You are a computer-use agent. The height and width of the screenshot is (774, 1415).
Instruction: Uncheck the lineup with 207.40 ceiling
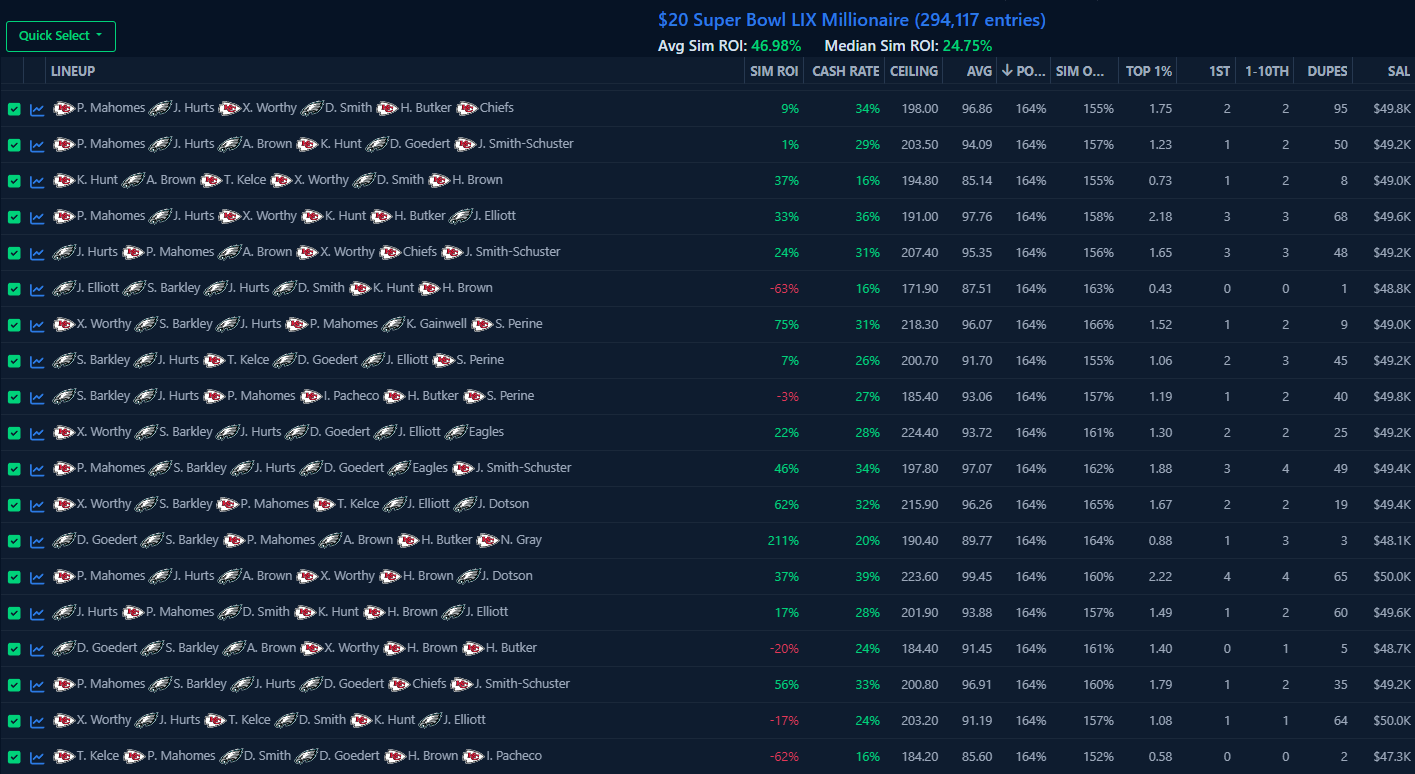click(x=14, y=253)
